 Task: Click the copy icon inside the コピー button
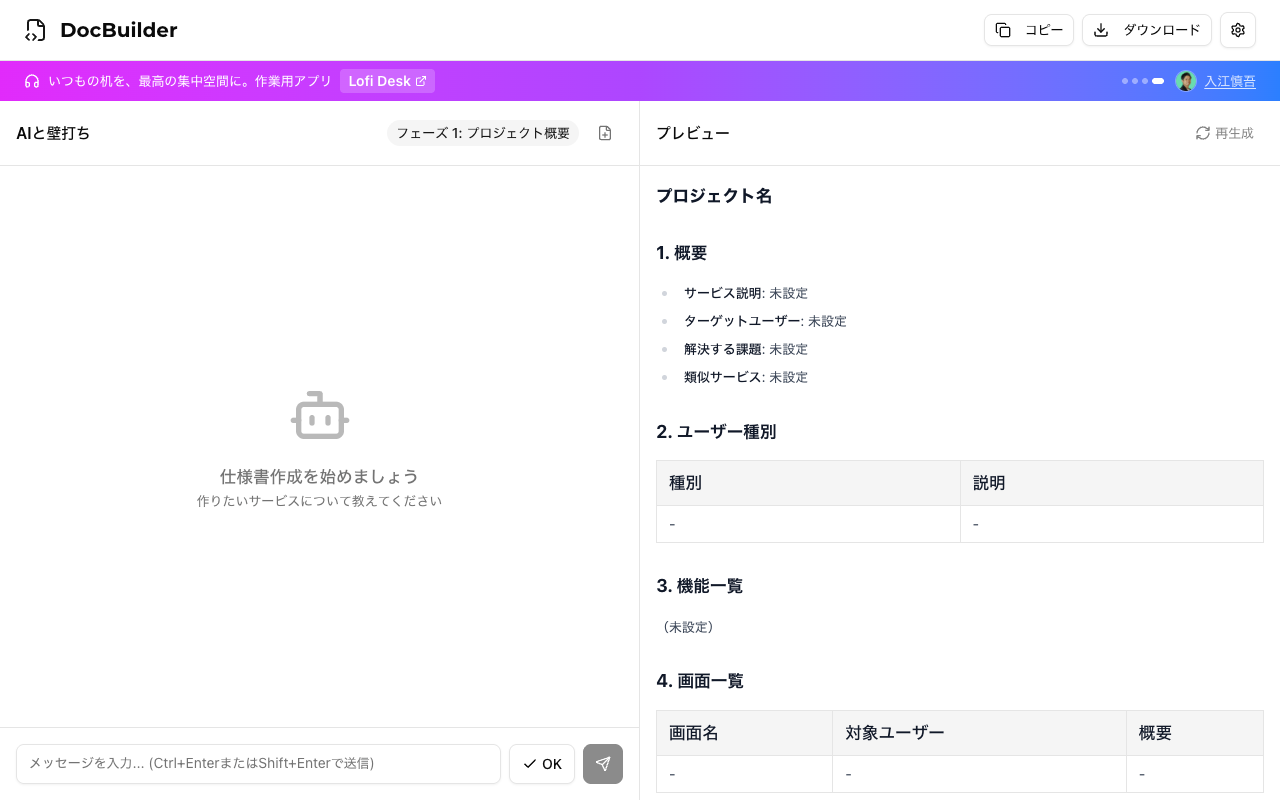(x=1003, y=30)
